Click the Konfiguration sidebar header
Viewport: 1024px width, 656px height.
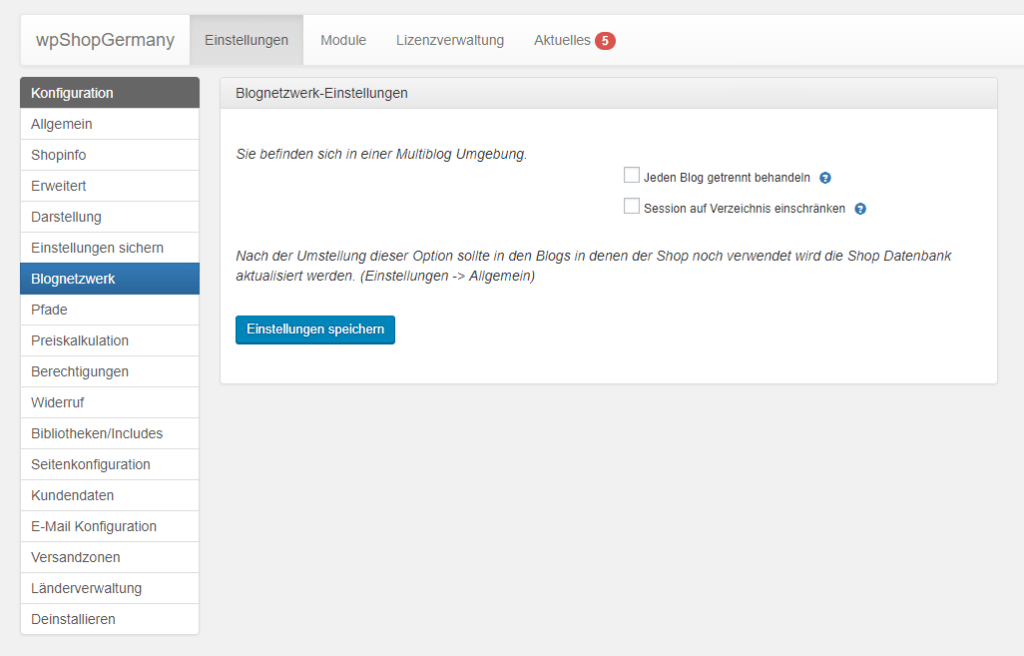[110, 93]
